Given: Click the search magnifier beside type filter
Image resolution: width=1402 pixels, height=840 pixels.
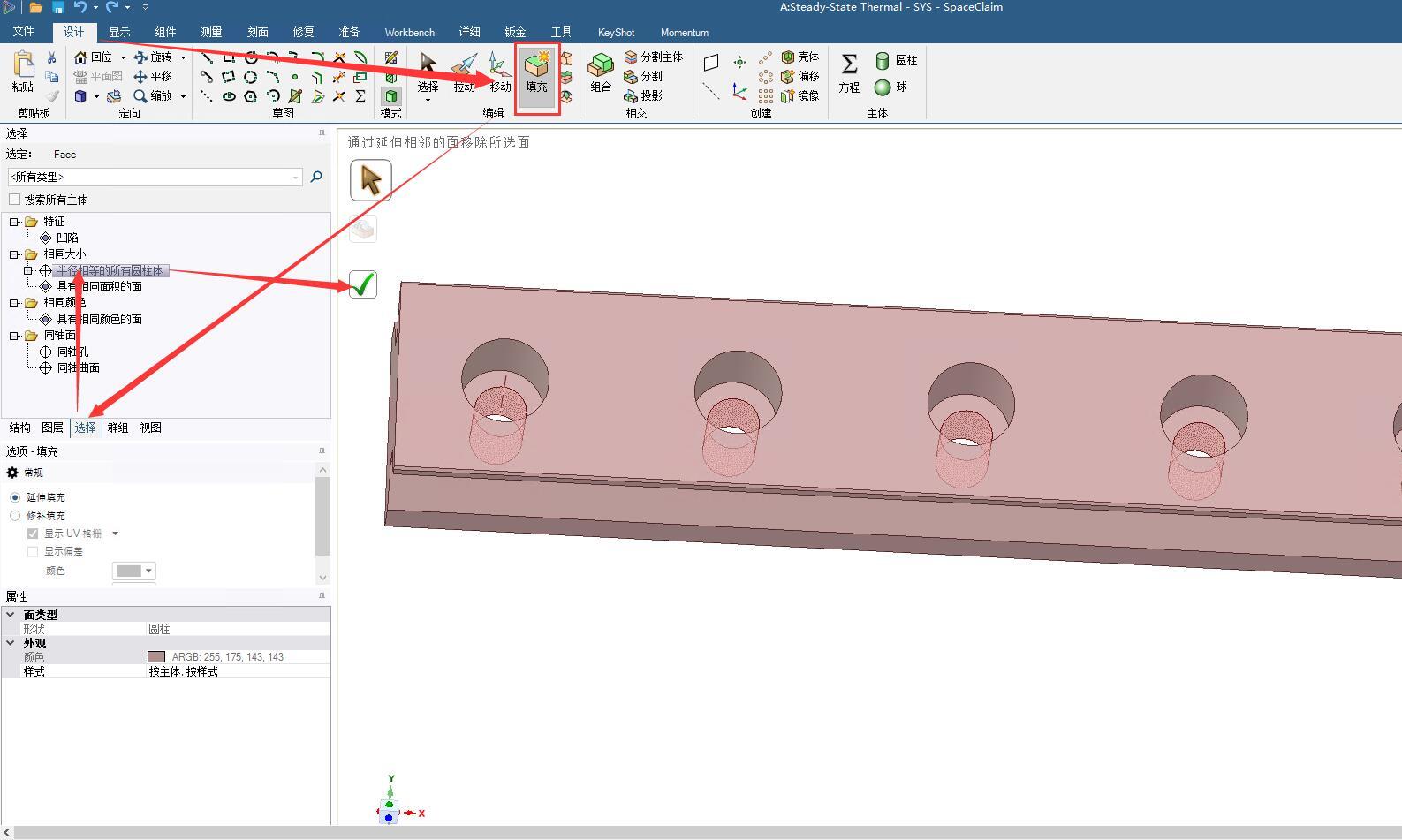Looking at the screenshot, I should click(316, 177).
